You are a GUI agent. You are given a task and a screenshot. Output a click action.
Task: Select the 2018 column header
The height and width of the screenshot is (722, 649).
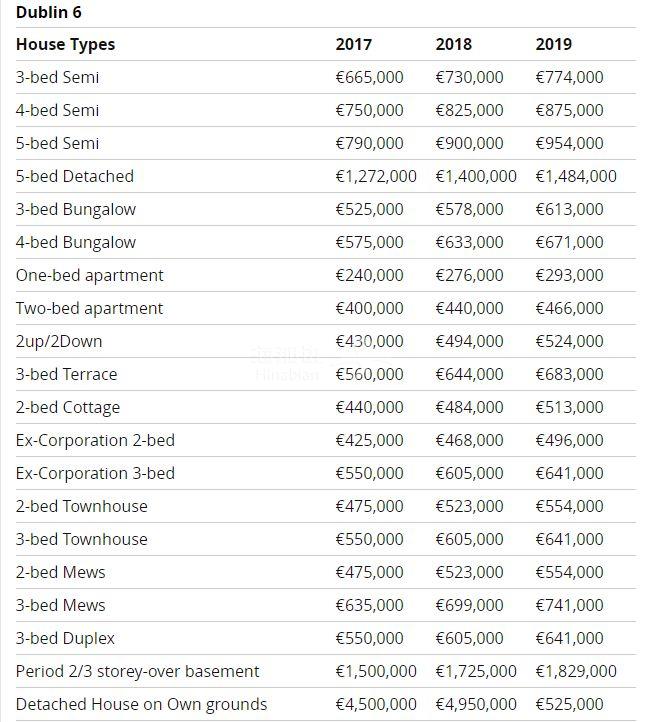(x=453, y=44)
